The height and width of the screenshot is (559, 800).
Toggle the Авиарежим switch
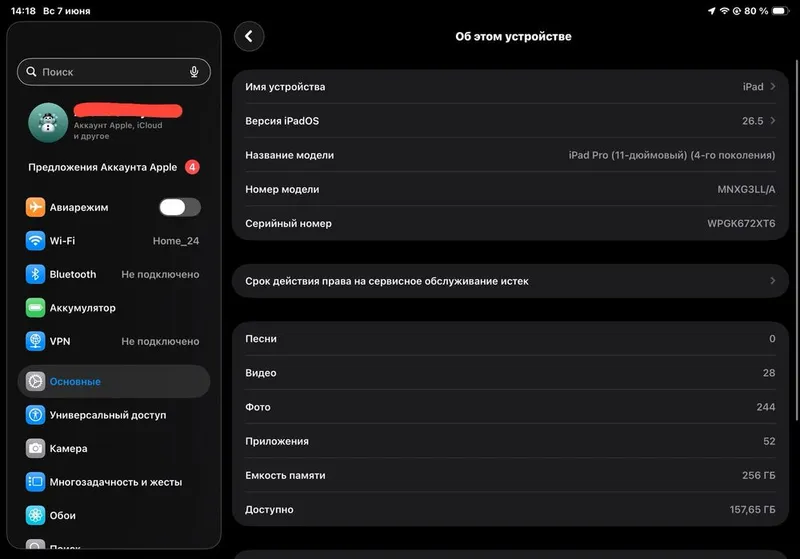[x=180, y=207]
